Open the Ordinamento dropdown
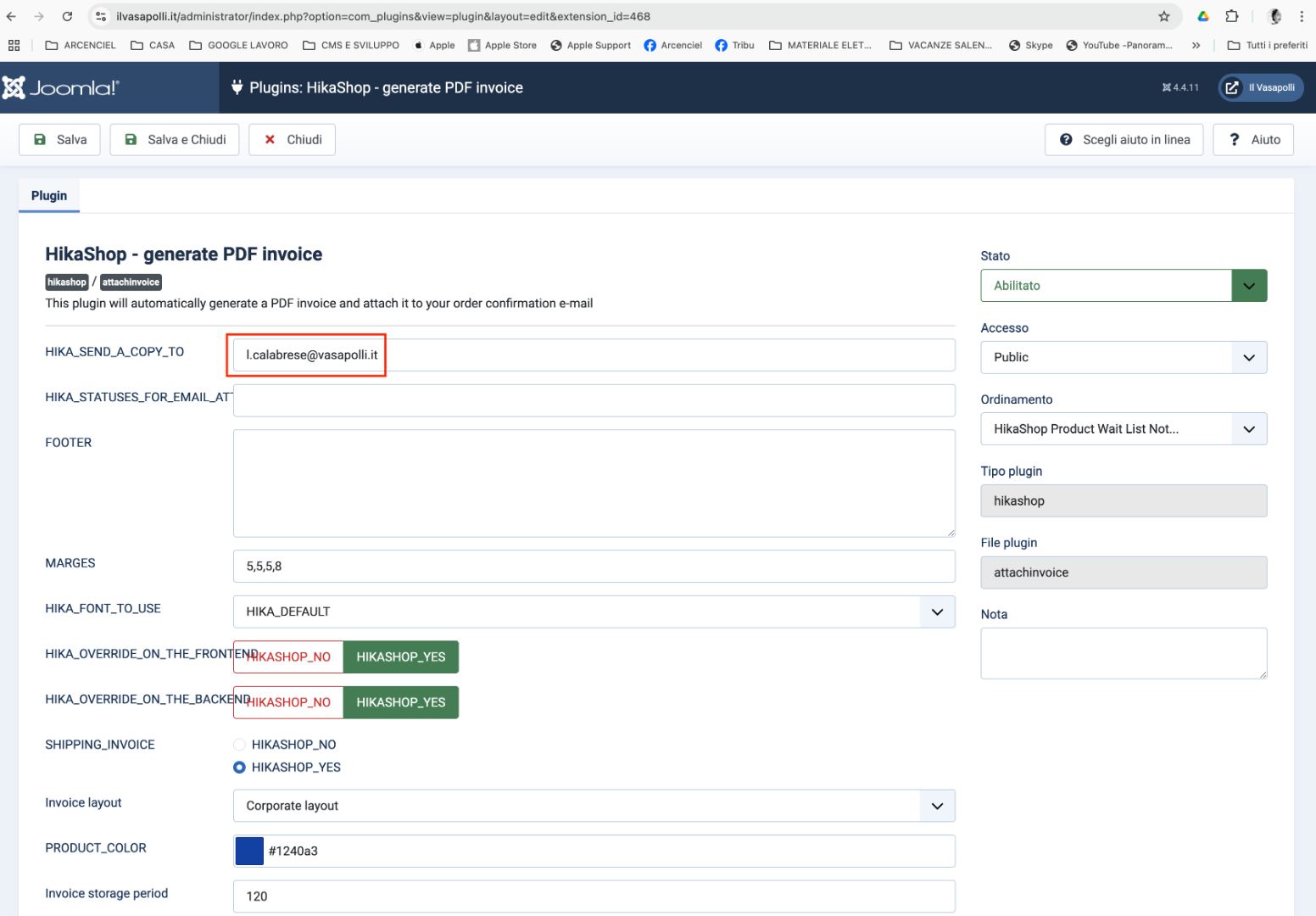 (x=1124, y=429)
